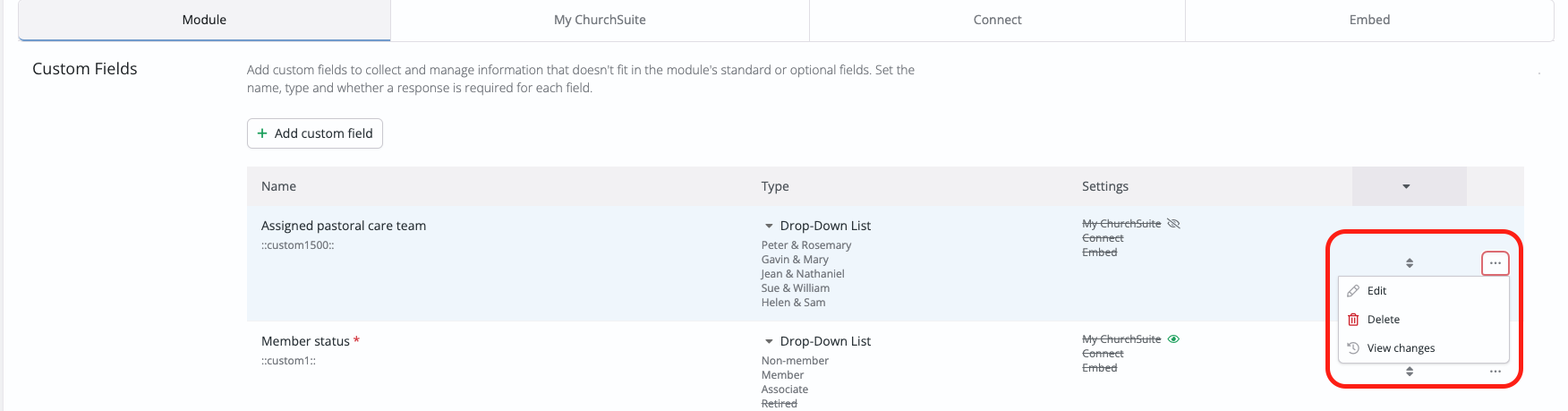This screenshot has height=411, width=1568.
Task: Switch to the My ChurchSuite tab
Action: [600, 20]
